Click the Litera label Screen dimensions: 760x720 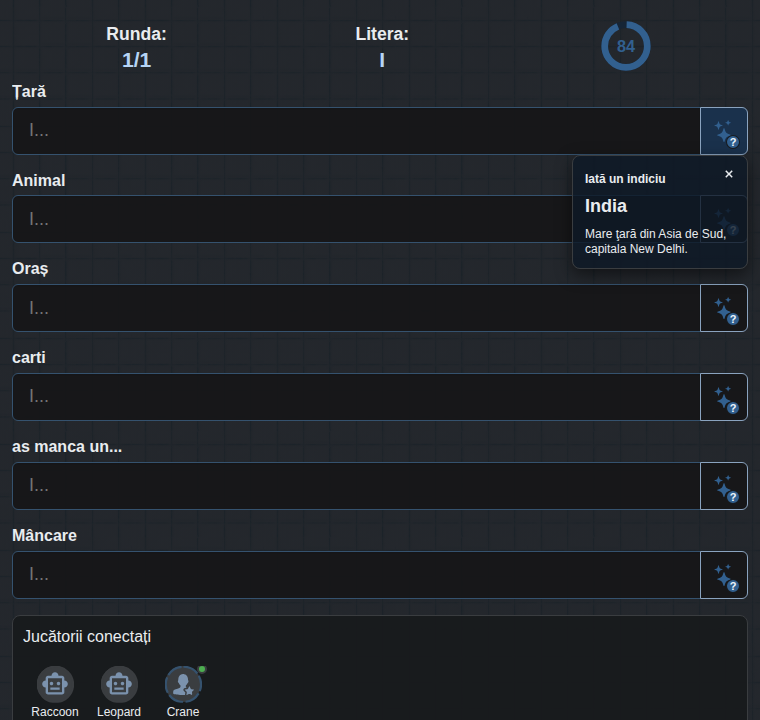coord(382,34)
